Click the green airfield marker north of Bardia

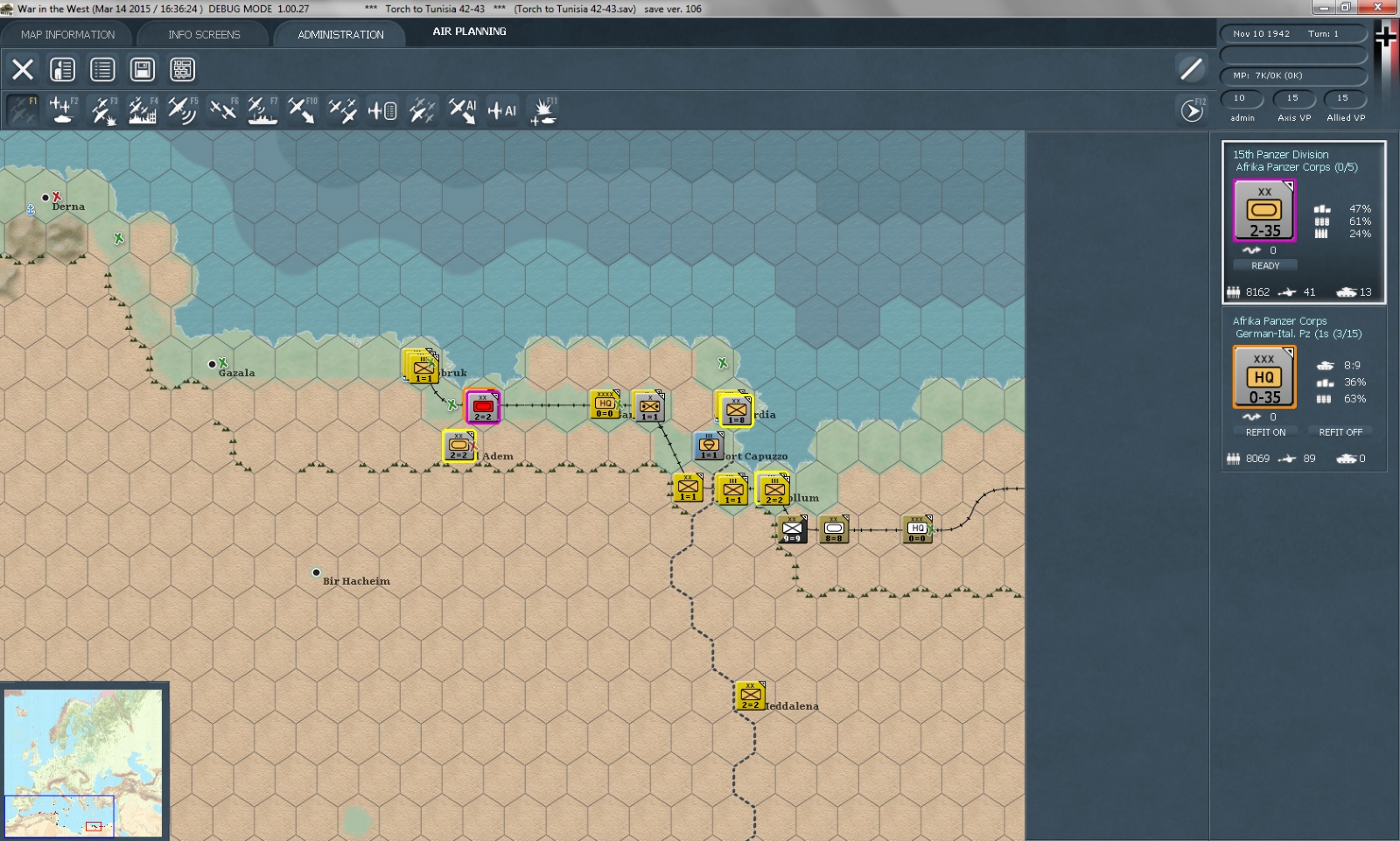(x=722, y=362)
